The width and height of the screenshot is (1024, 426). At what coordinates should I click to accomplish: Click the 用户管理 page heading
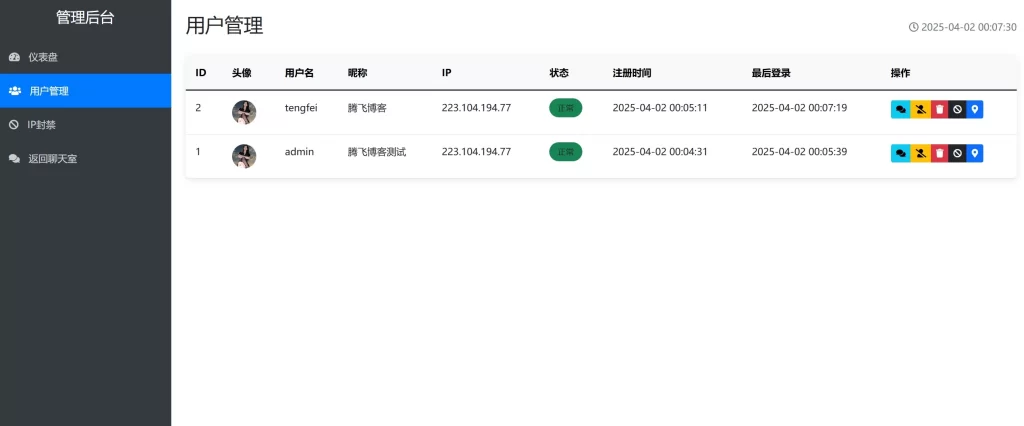(225, 26)
